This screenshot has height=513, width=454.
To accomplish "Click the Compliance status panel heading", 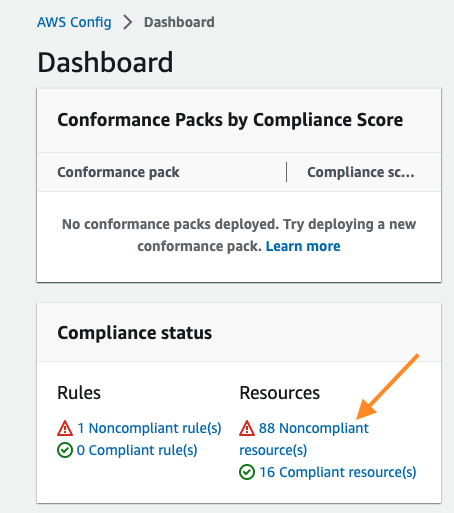I will pos(135,333).
